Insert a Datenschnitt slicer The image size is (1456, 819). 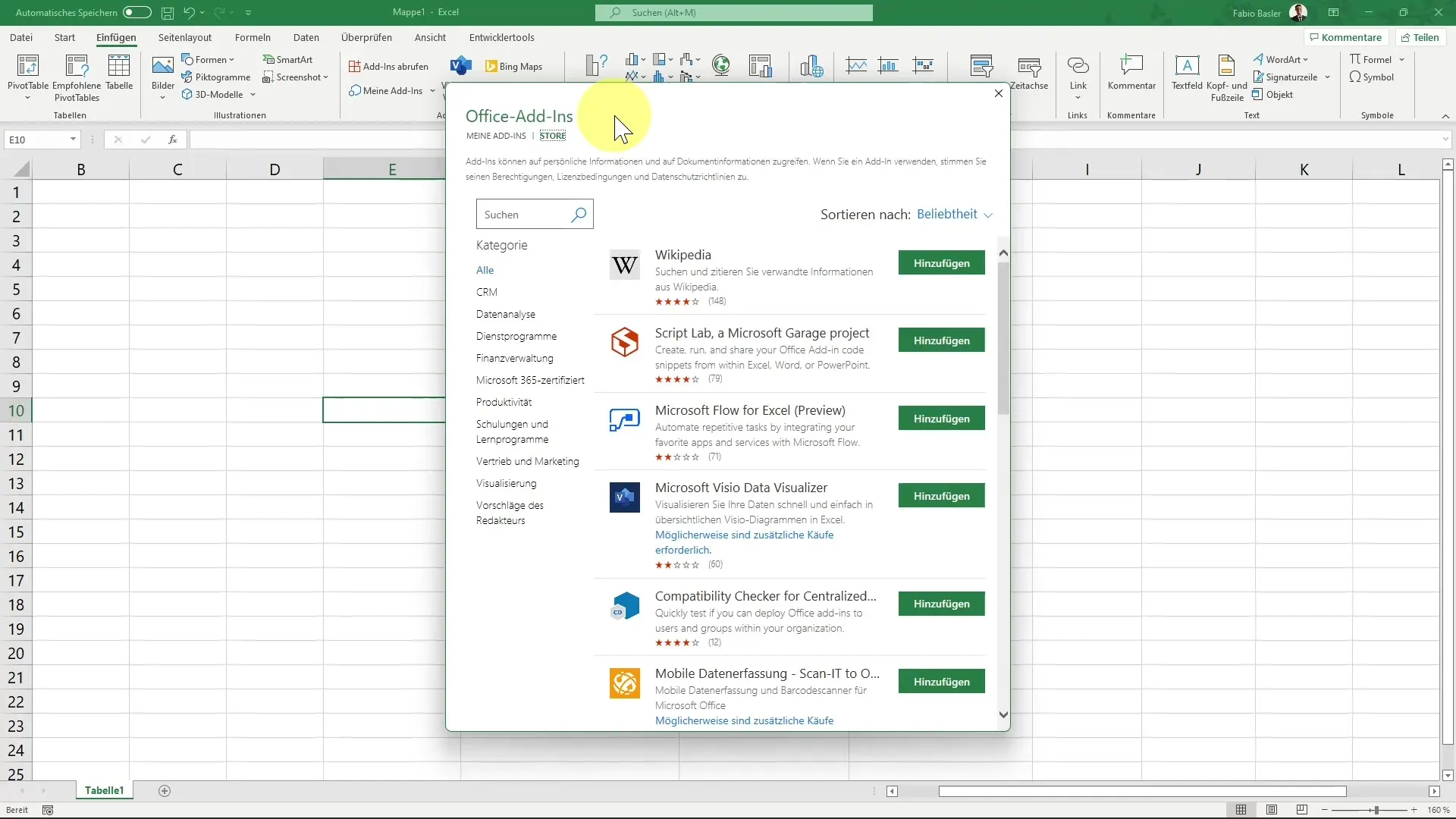pos(981,66)
